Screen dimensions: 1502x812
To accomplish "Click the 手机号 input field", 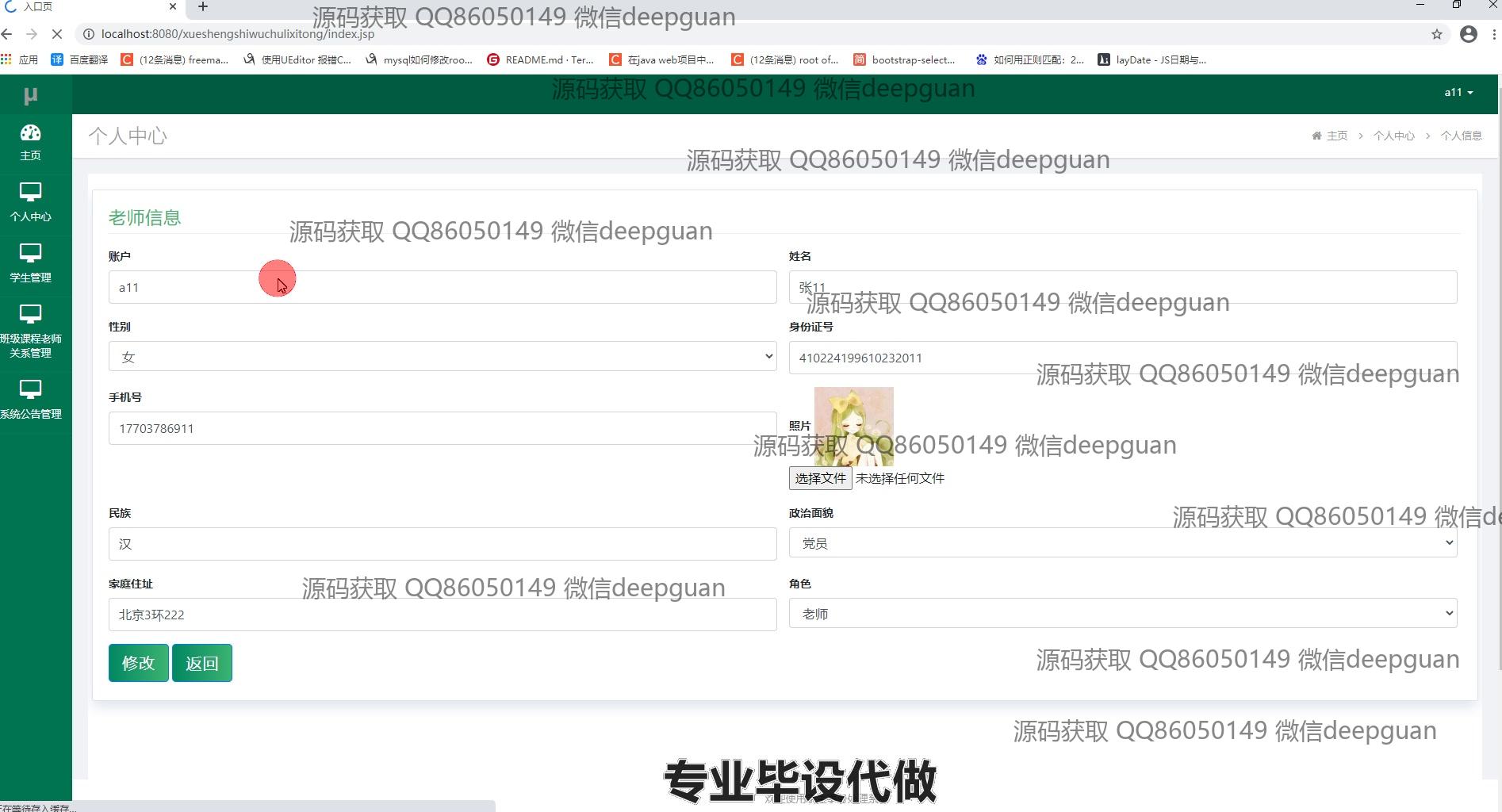I will 442,428.
